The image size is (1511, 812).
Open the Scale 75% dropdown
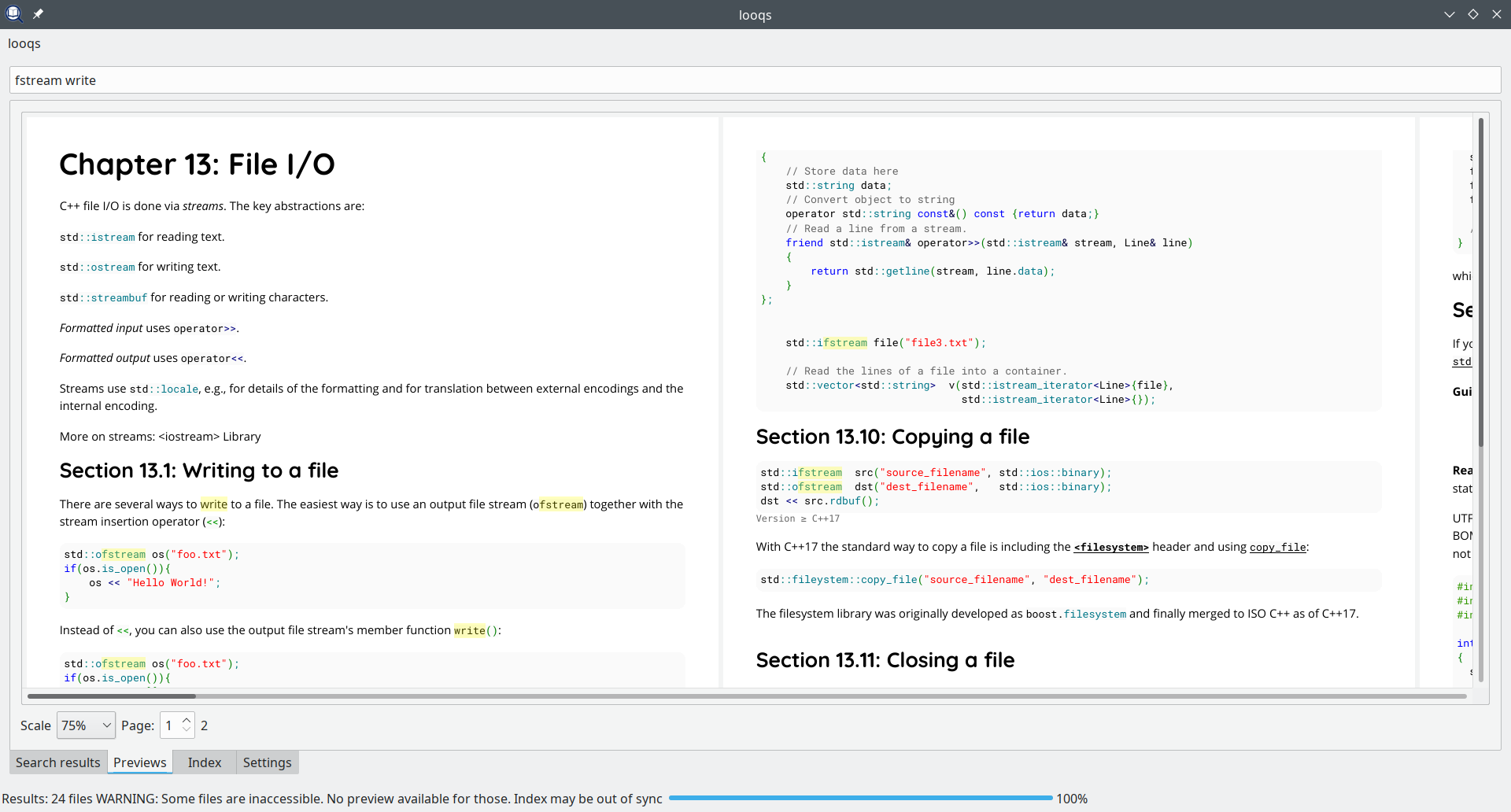click(87, 725)
